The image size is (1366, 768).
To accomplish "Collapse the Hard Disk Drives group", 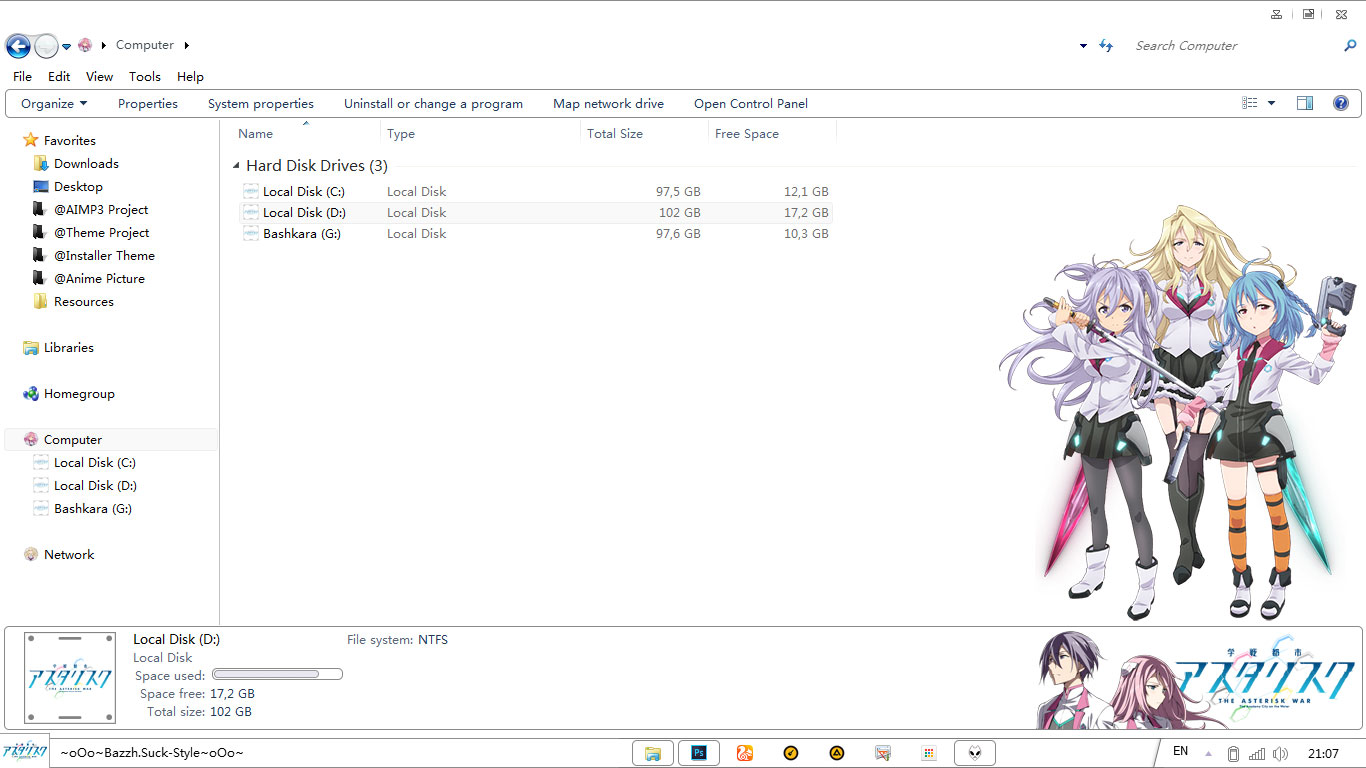I will click(x=237, y=166).
